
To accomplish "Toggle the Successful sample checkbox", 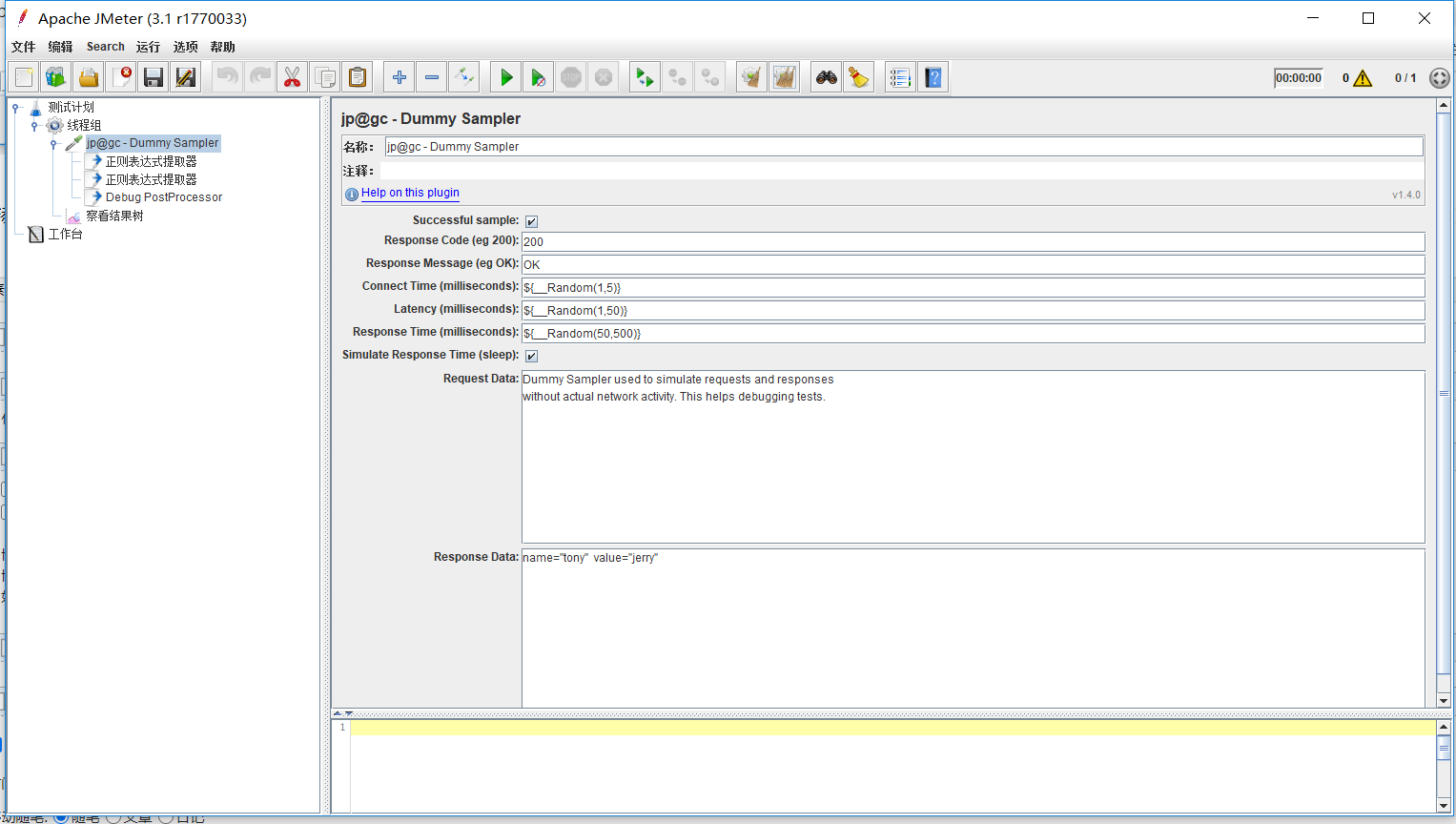I will (532, 221).
